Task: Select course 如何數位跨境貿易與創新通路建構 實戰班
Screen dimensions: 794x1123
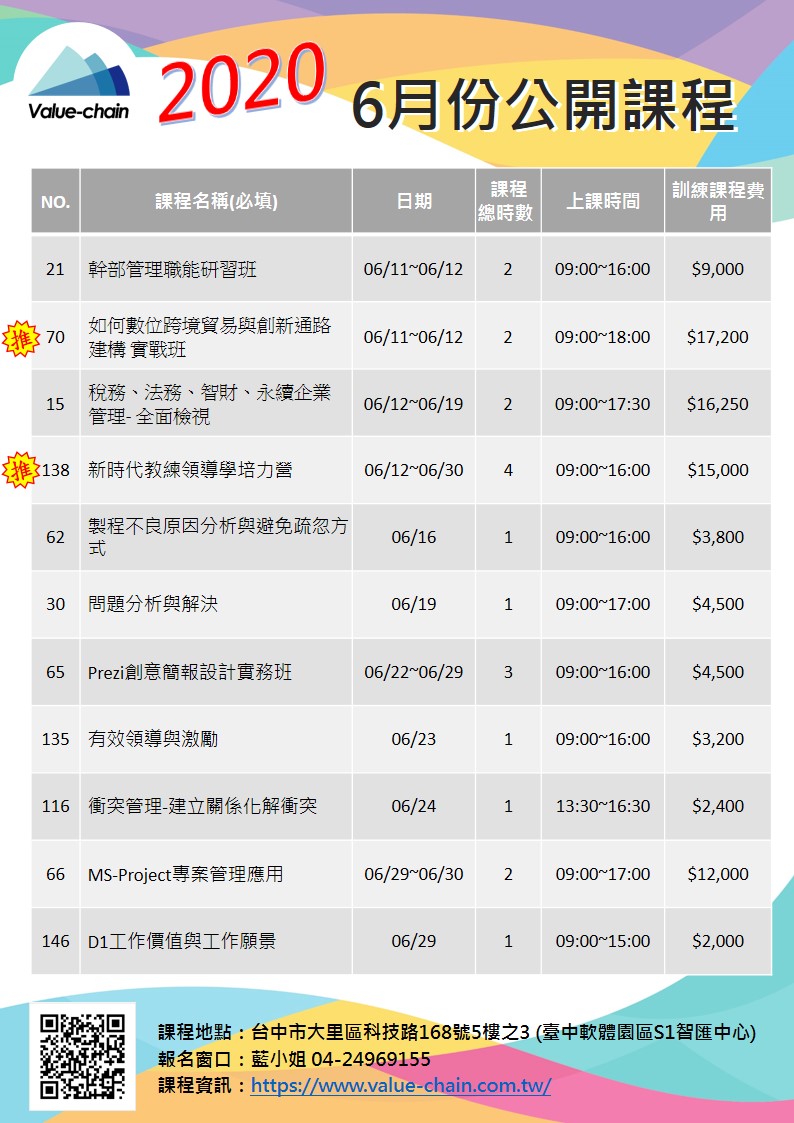Action: coord(210,337)
